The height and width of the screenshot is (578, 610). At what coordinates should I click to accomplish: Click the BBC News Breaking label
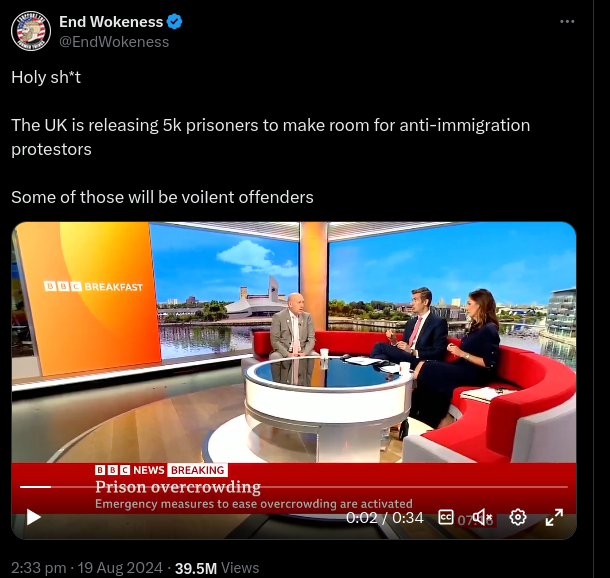pos(161,470)
